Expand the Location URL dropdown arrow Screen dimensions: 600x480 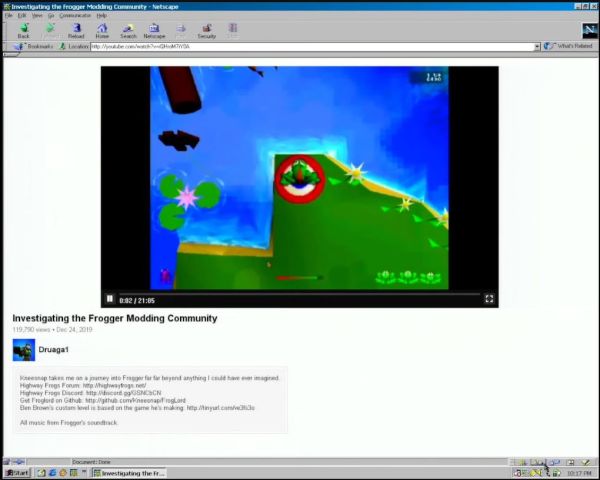point(536,46)
